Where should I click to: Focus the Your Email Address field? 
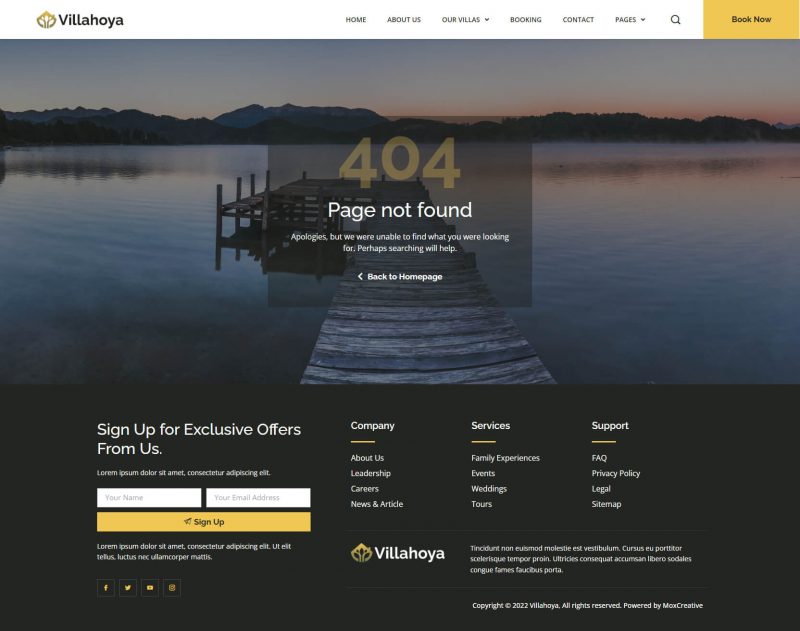click(x=258, y=497)
